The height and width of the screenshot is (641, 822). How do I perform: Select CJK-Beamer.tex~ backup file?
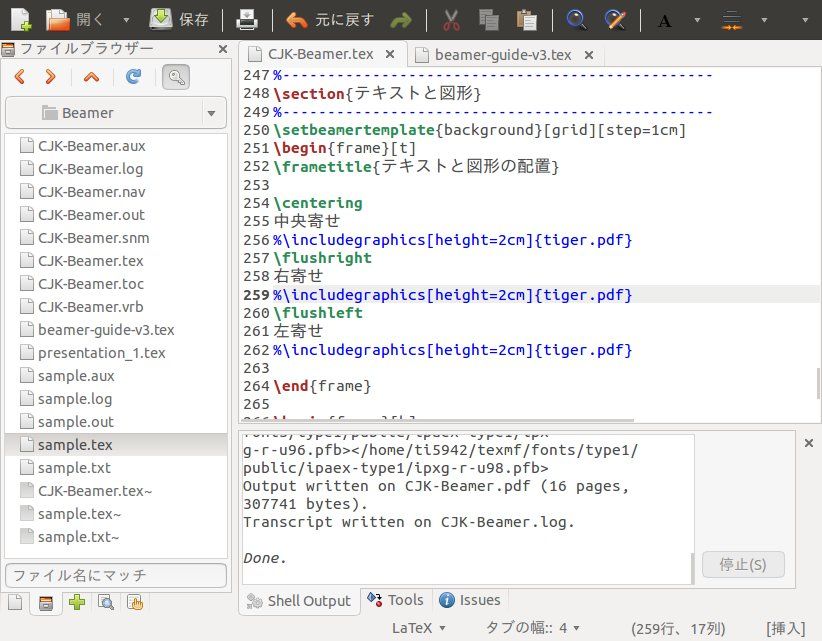(116, 491)
